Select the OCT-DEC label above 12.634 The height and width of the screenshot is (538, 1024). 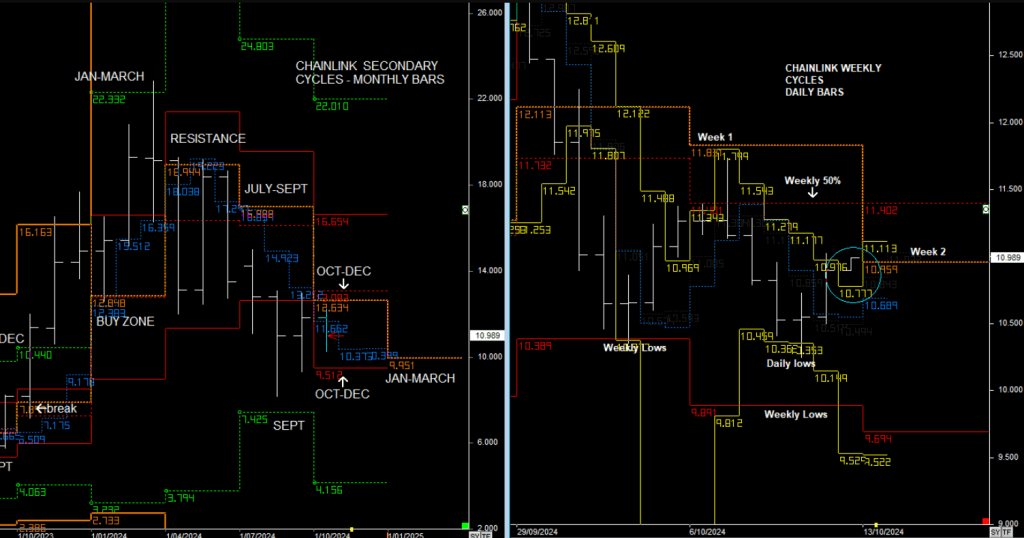(x=344, y=271)
